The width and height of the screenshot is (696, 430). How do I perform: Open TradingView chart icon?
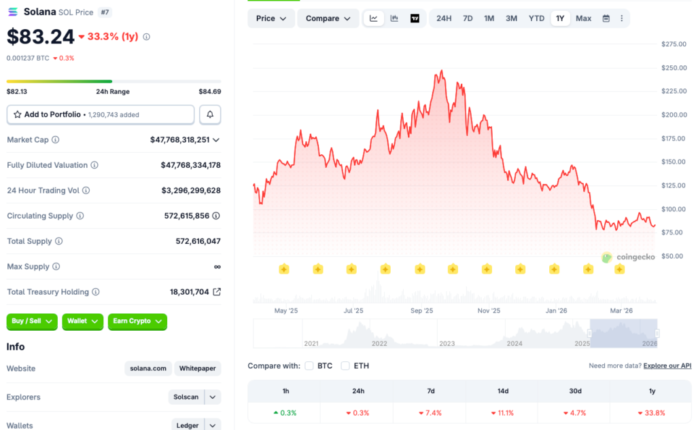(415, 18)
